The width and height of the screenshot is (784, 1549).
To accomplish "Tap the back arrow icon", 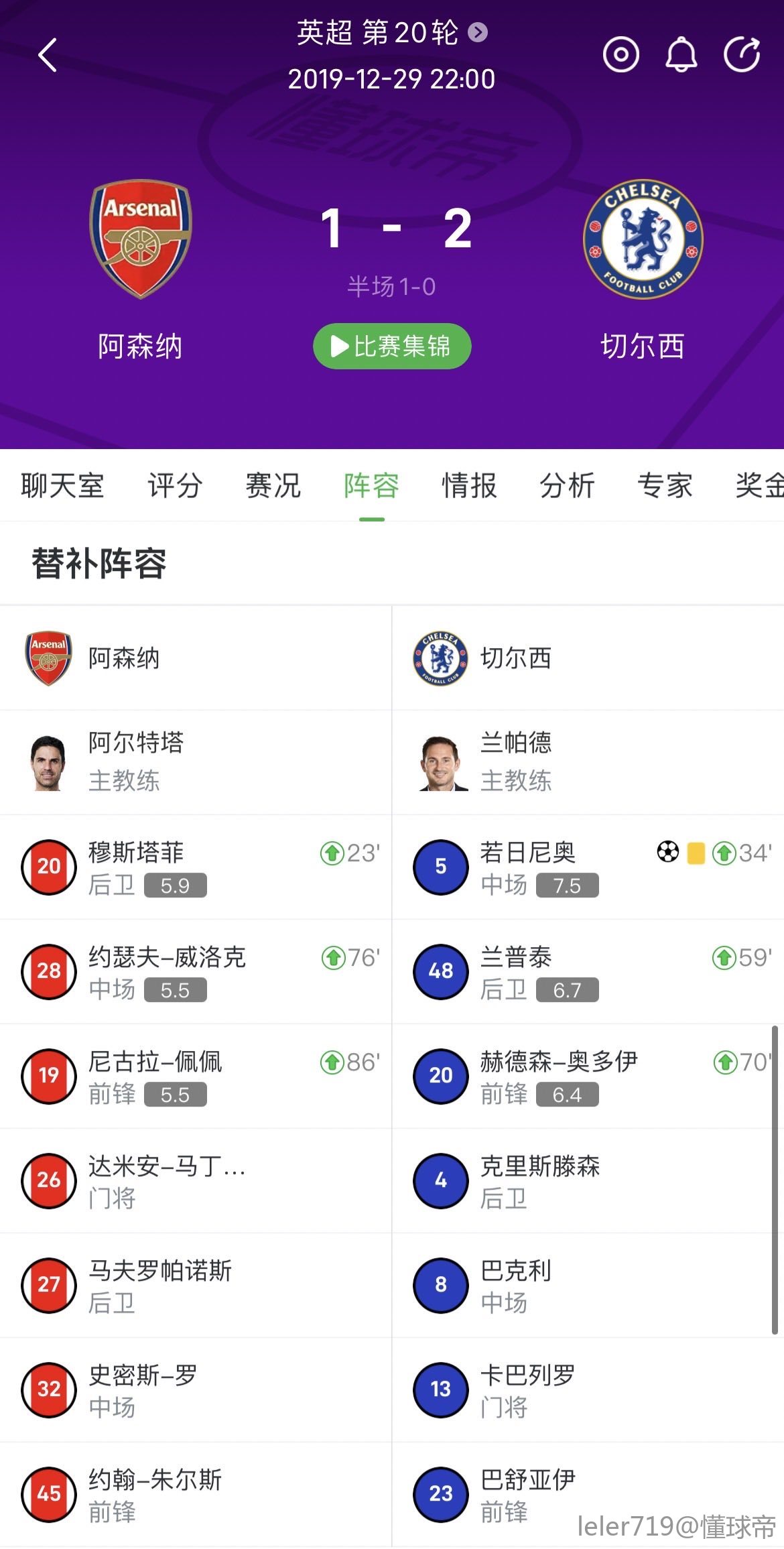I will point(48,55).
